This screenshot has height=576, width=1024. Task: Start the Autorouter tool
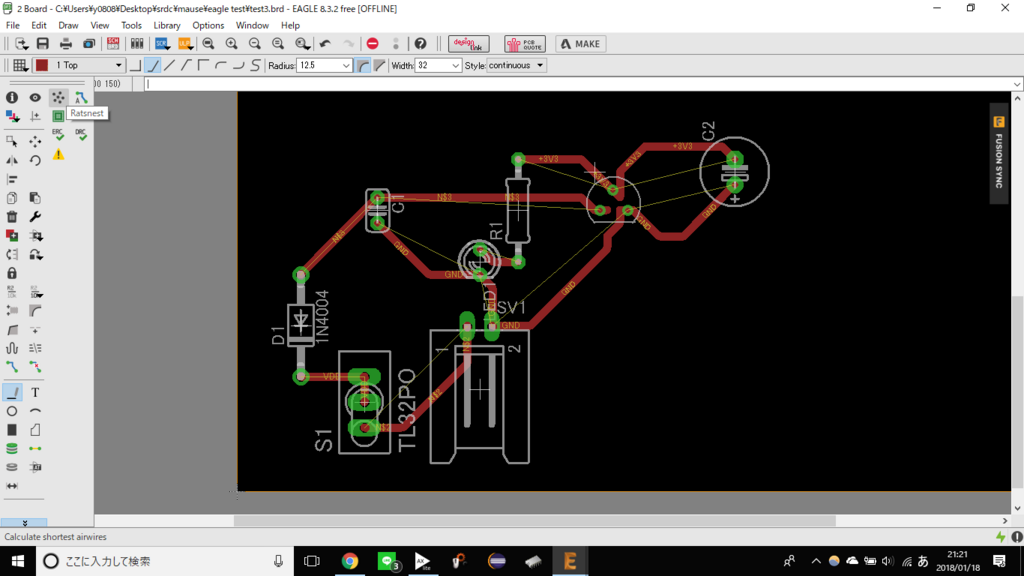[x=81, y=97]
